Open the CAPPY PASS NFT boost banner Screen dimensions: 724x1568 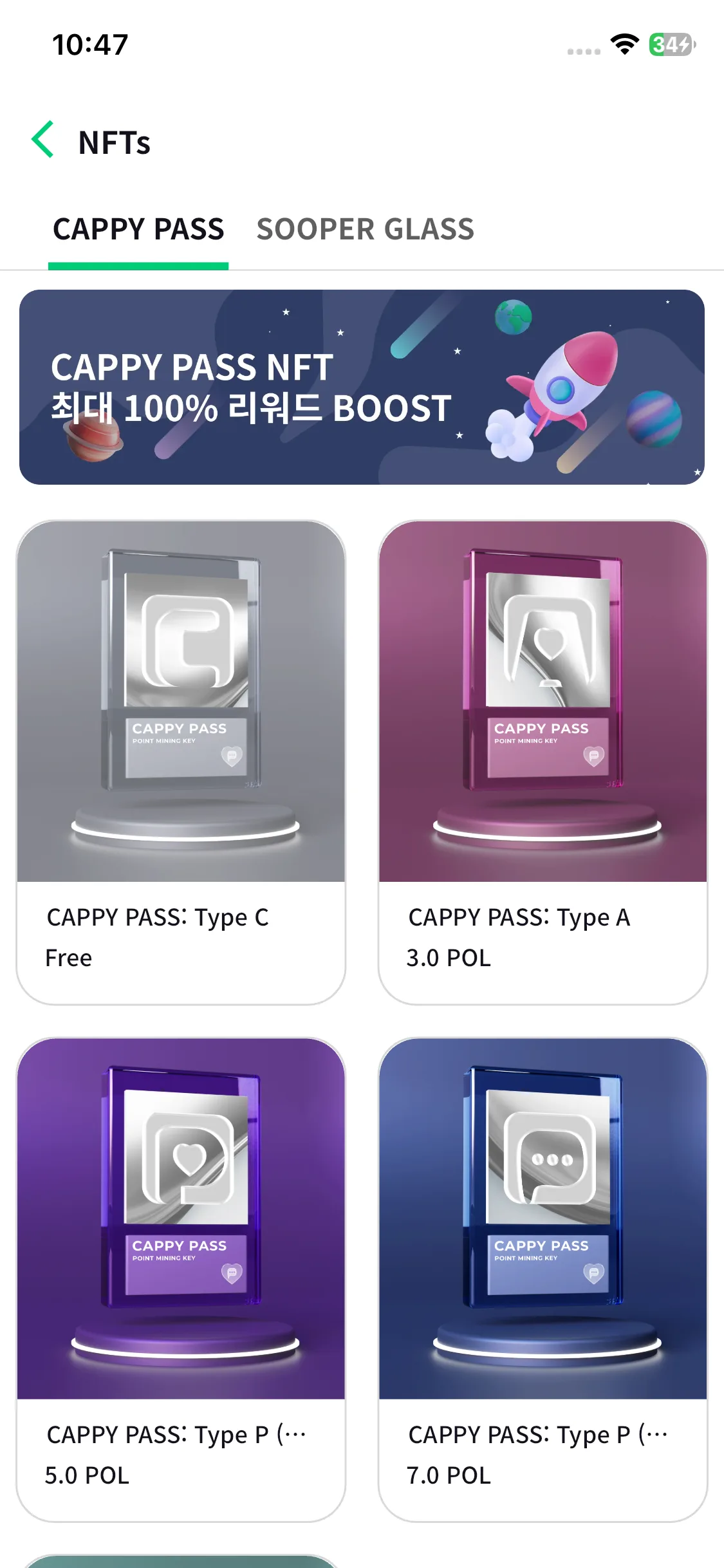click(x=362, y=387)
